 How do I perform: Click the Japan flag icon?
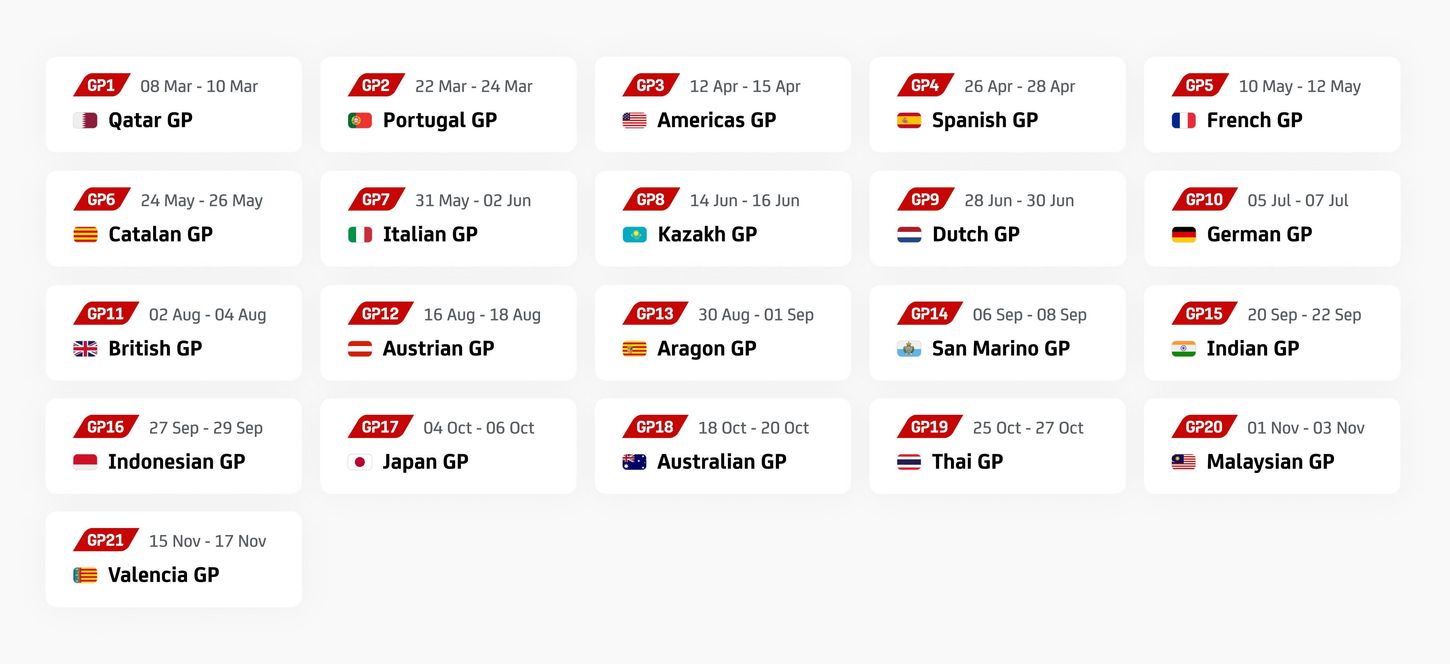click(x=360, y=462)
